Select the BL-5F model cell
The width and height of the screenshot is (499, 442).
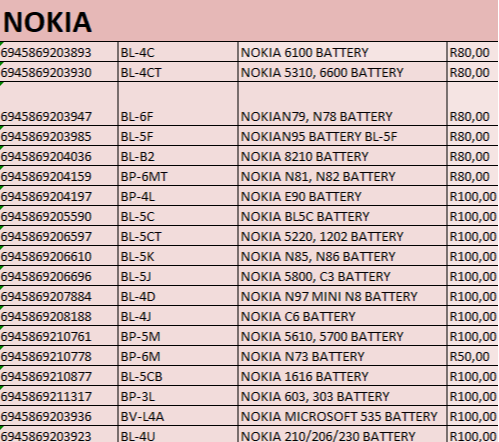178,136
